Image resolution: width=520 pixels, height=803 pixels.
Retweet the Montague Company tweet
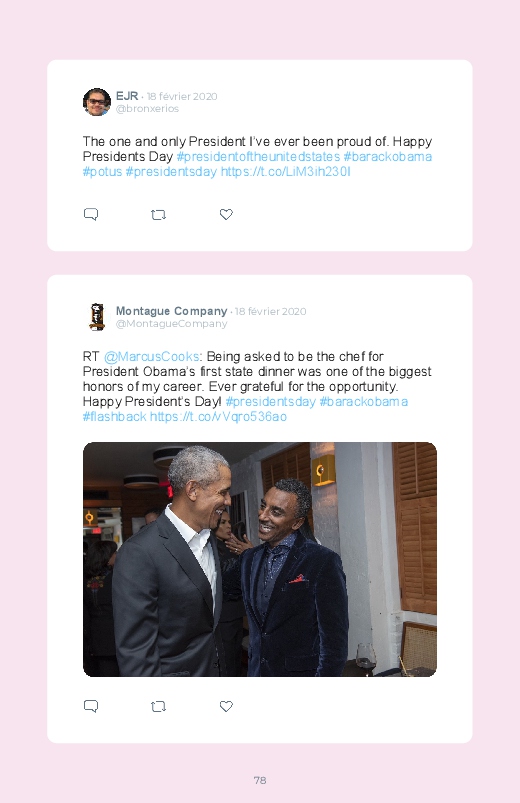pos(158,707)
